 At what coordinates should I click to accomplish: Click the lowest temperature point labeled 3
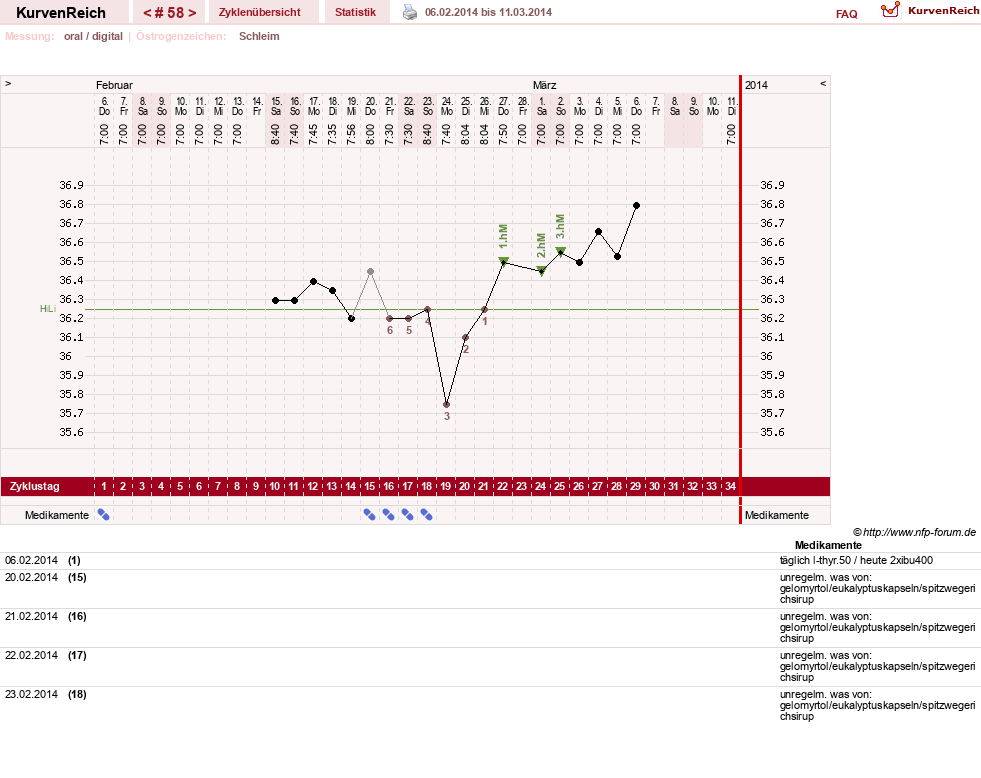click(447, 405)
